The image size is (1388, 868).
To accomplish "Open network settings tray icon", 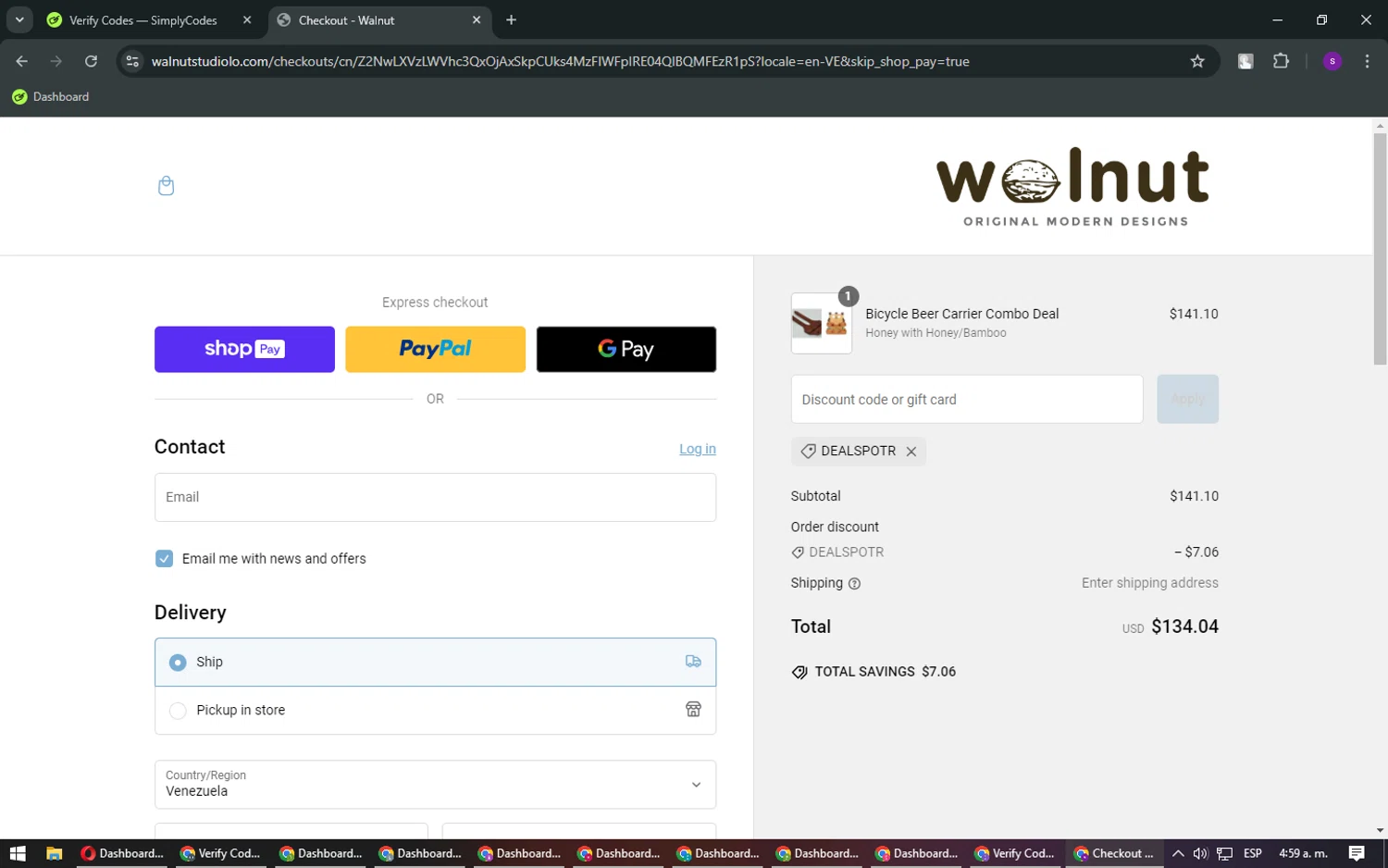I will (1224, 853).
